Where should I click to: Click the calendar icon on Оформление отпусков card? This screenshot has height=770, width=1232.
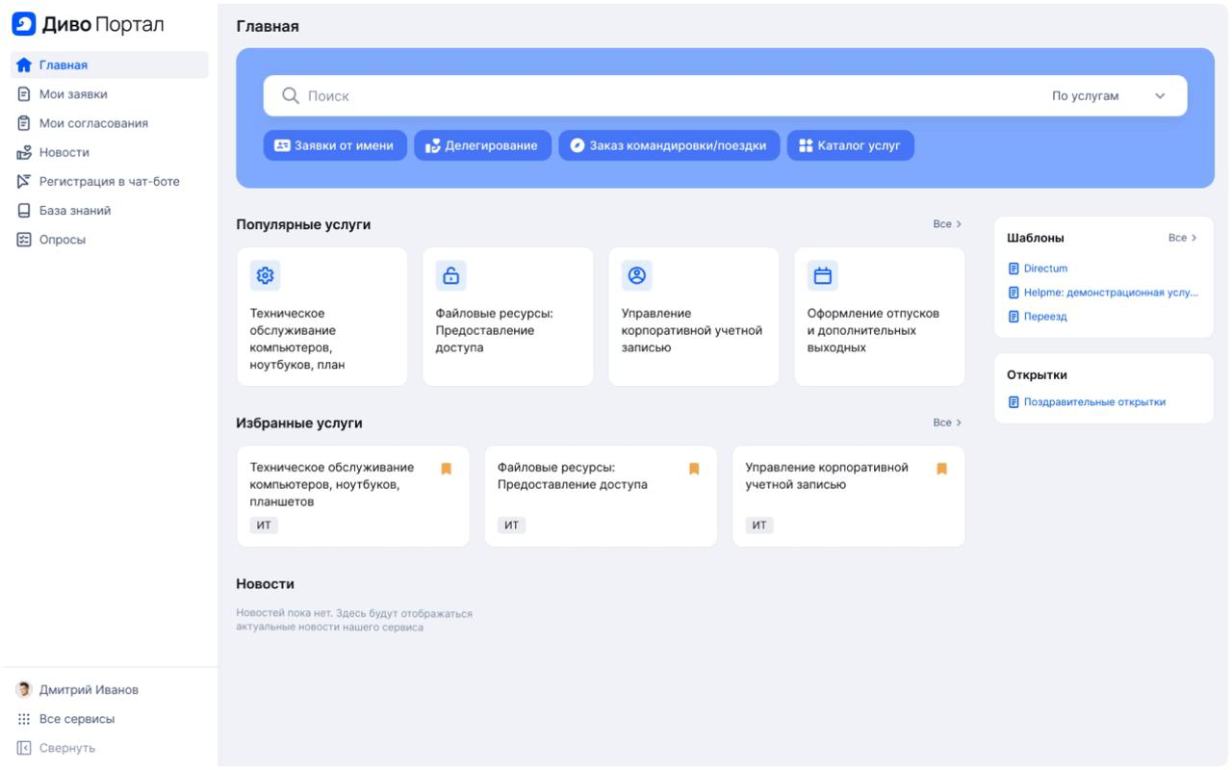point(823,276)
